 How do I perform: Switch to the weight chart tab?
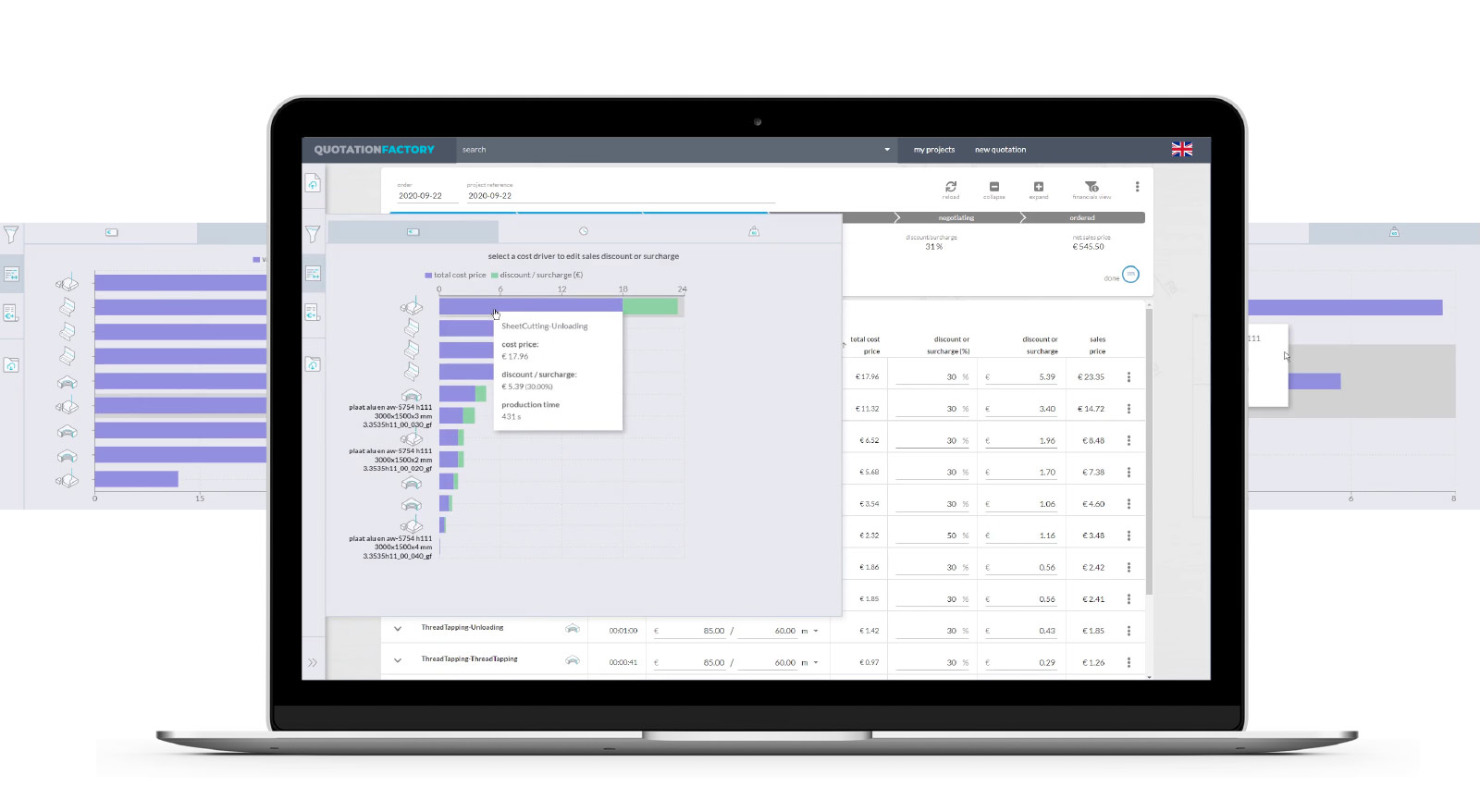click(x=754, y=231)
